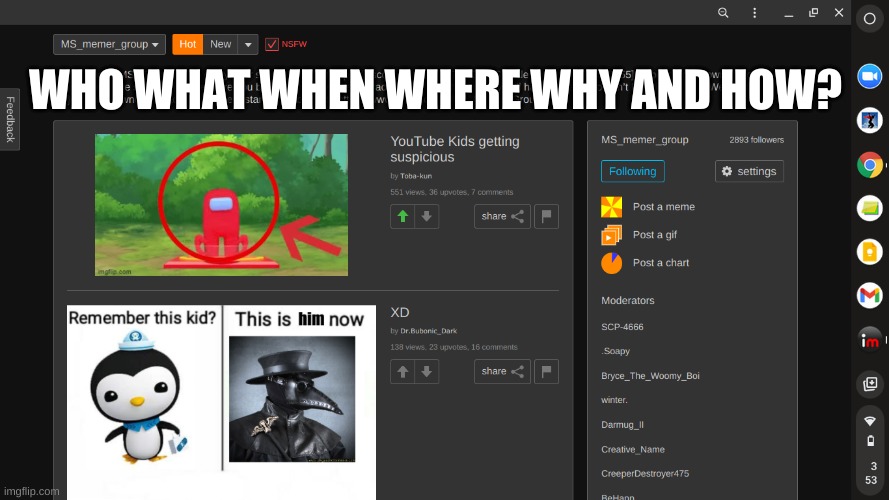
Task: Open author Toba-kun's profile
Action: (x=416, y=176)
